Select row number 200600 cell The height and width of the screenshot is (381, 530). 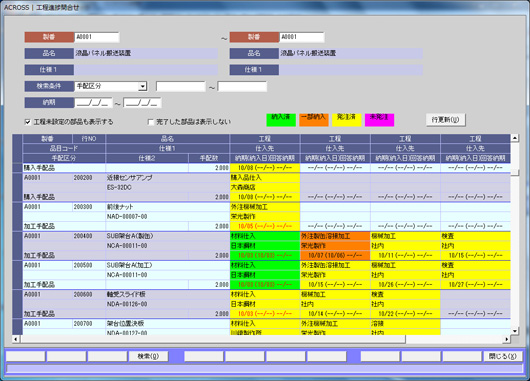(89, 294)
